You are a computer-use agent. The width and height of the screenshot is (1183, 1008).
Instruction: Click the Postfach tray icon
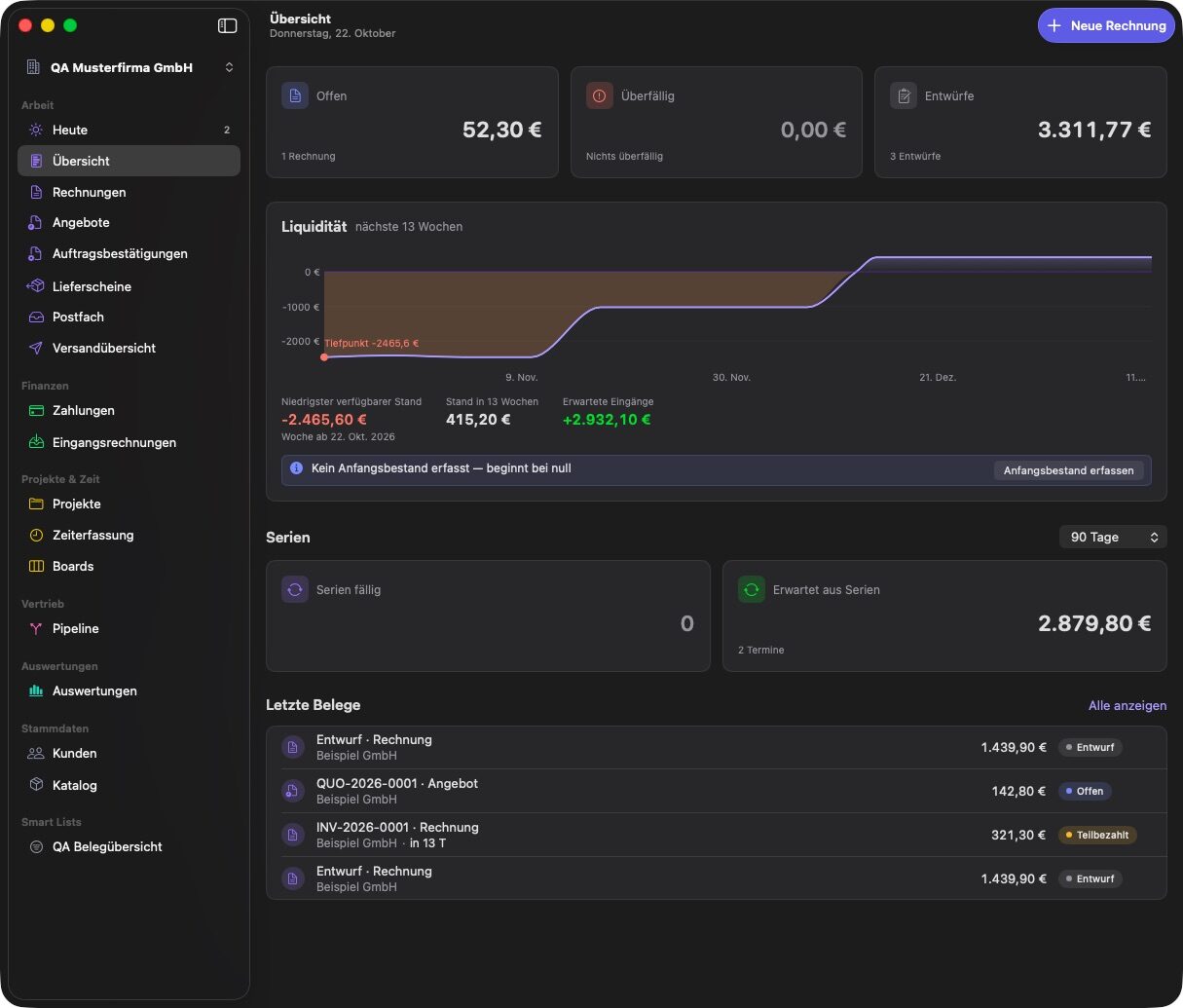pyautogui.click(x=36, y=317)
